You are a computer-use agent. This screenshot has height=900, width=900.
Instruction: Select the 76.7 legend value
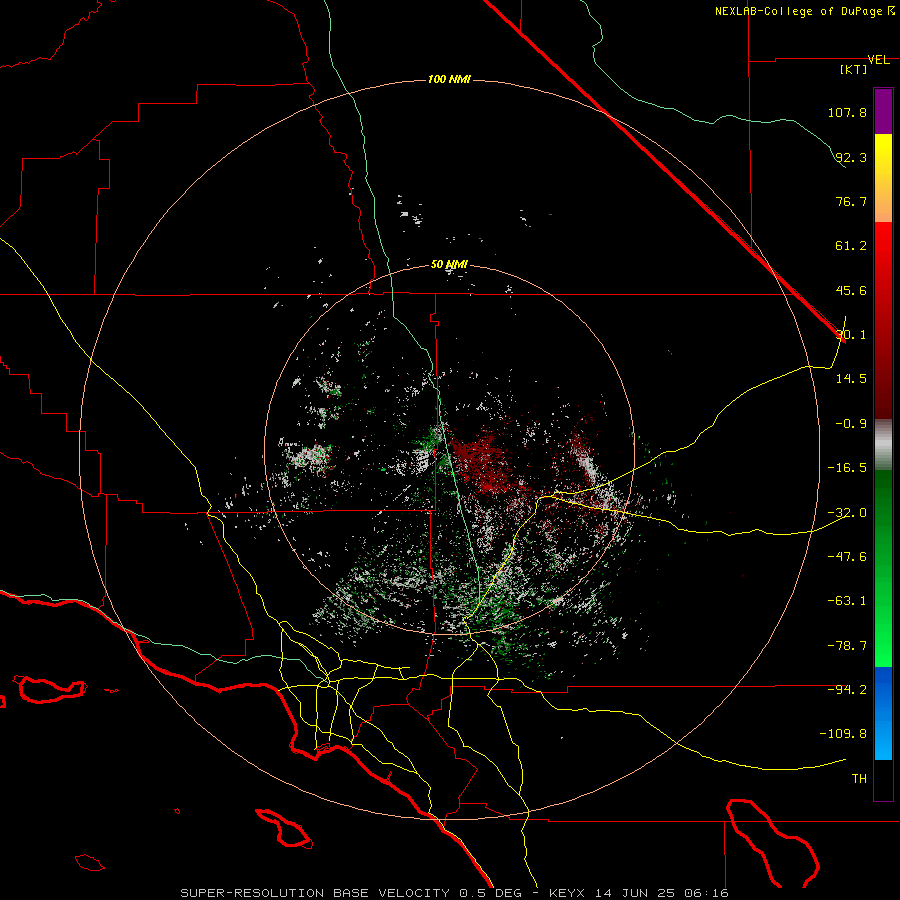[x=851, y=201]
